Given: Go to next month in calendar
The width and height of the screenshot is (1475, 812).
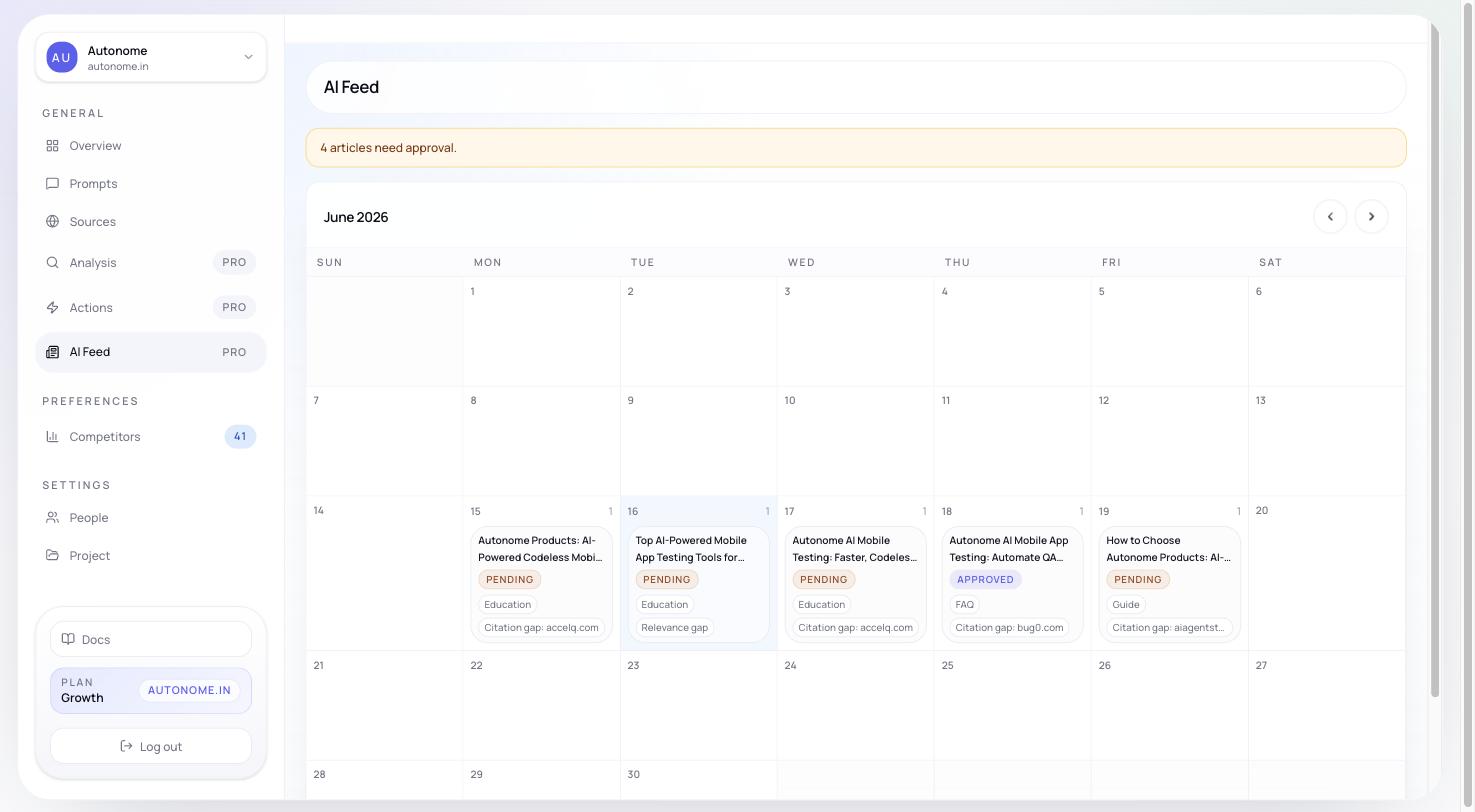Looking at the screenshot, I should [1371, 217].
